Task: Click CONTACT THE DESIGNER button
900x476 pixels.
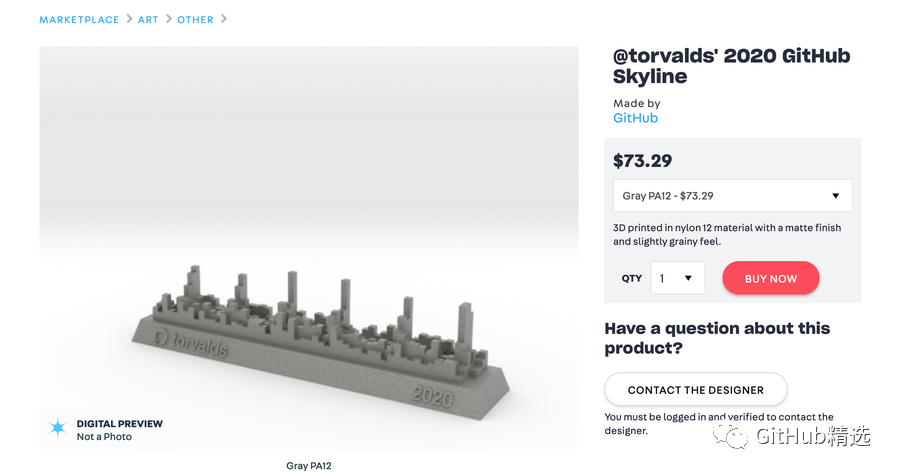Action: click(x=696, y=390)
